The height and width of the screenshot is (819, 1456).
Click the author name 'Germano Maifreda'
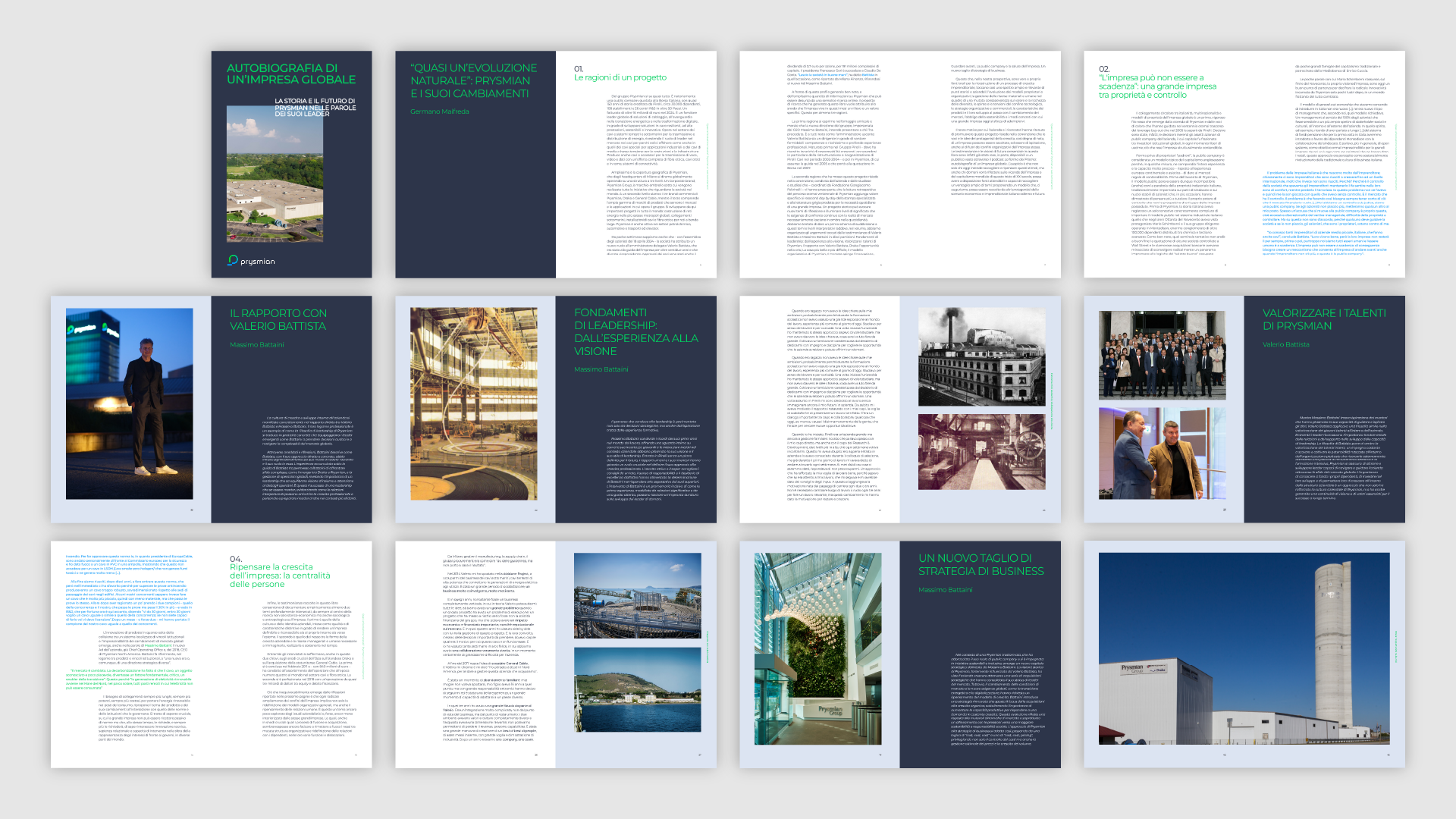pyautogui.click(x=440, y=111)
